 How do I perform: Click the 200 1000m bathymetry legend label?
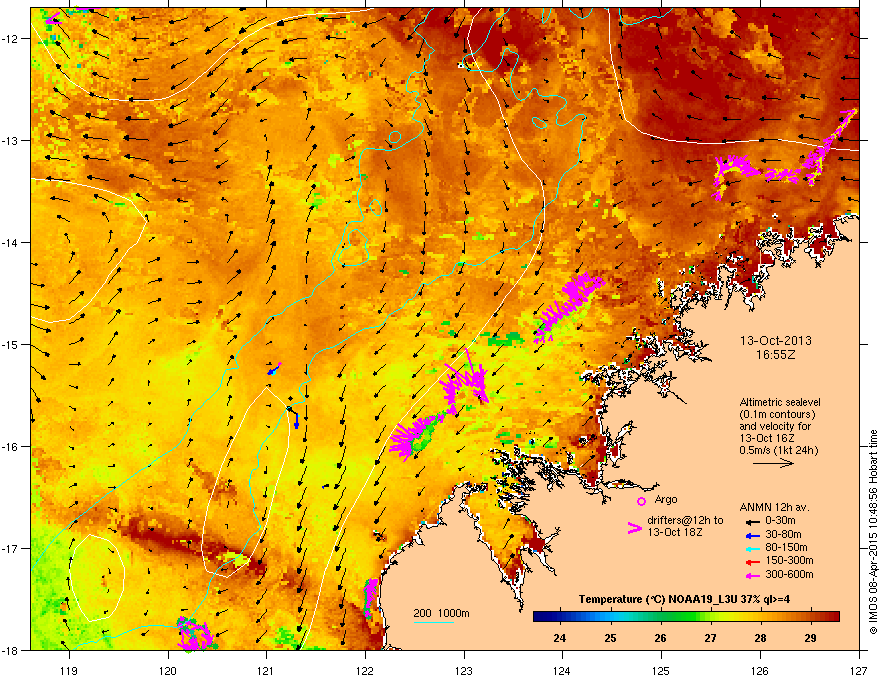(441, 613)
